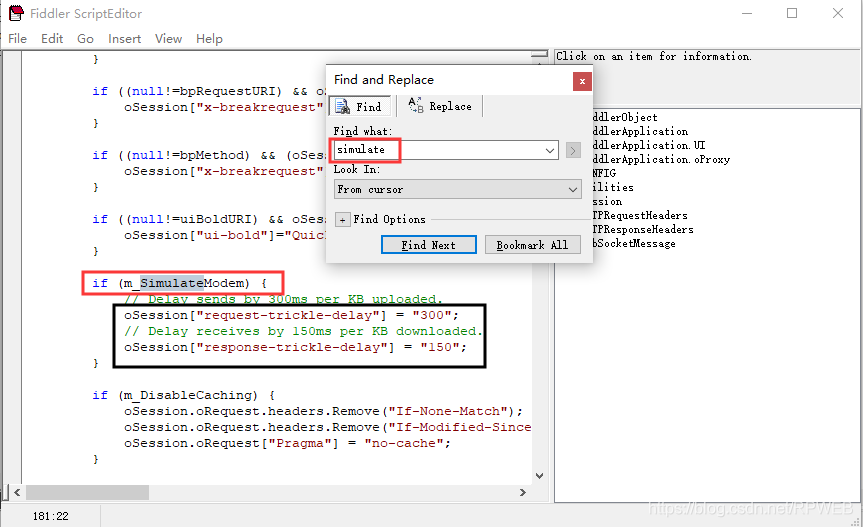Viewport: 863px width, 527px height.
Task: Click the 'Click on an item for information' text
Action: pyautogui.click(x=653, y=56)
